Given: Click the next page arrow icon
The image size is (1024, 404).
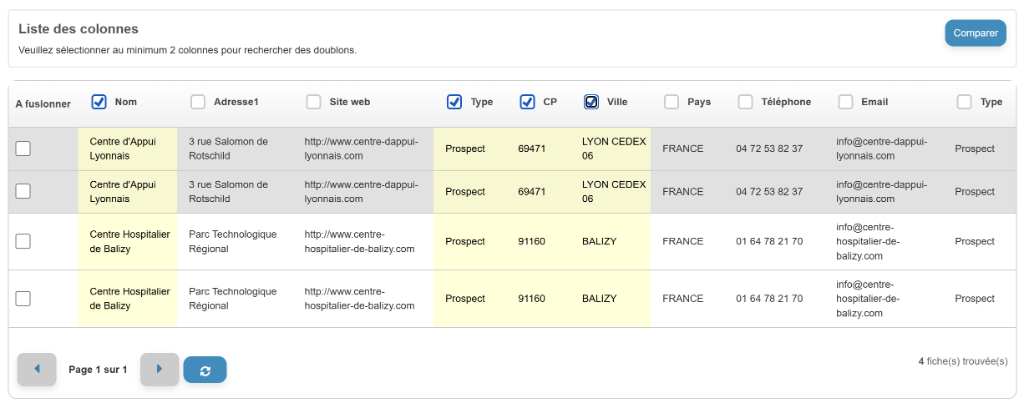Looking at the screenshot, I should pos(160,370).
